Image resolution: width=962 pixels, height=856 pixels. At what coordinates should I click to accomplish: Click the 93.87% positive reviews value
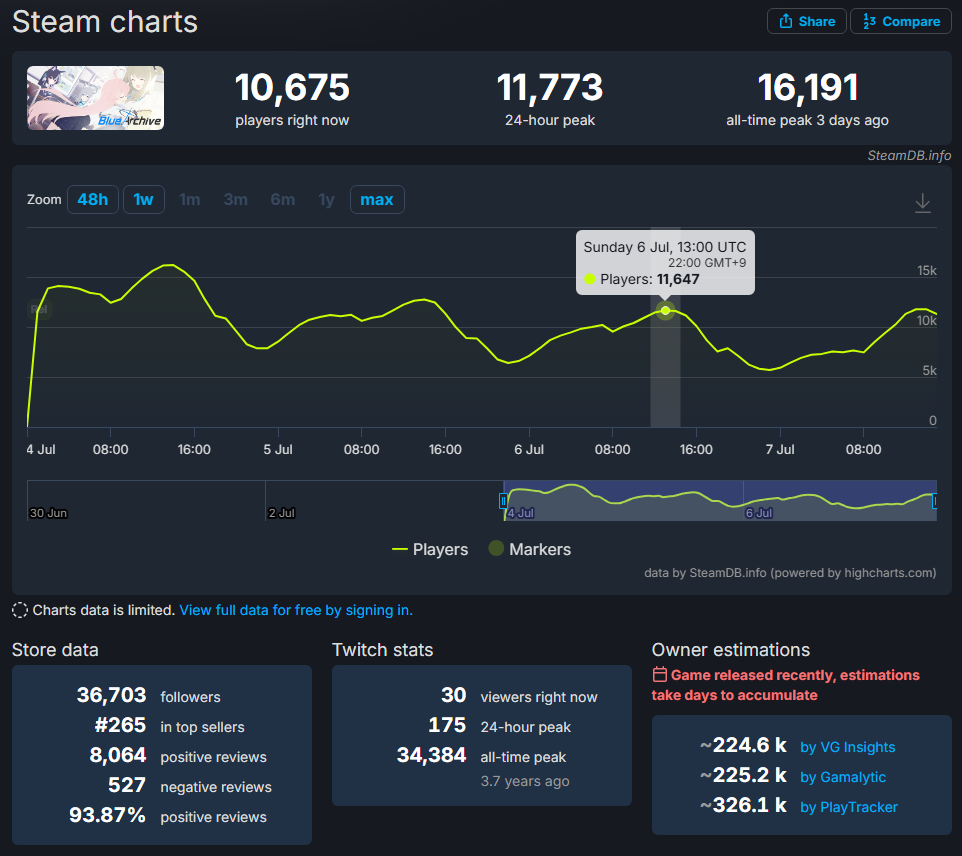(x=107, y=816)
